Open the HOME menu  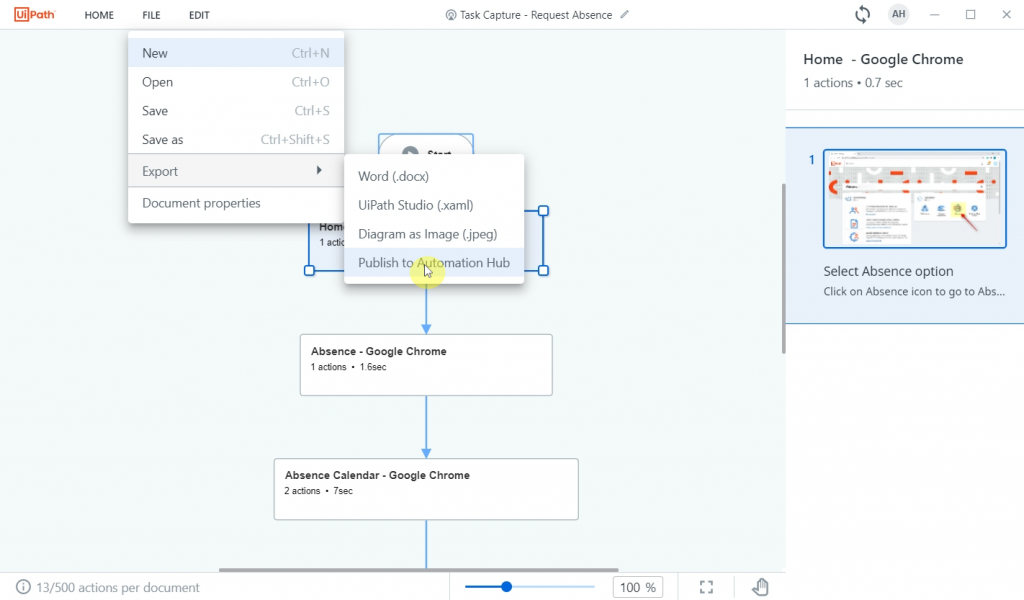(99, 15)
